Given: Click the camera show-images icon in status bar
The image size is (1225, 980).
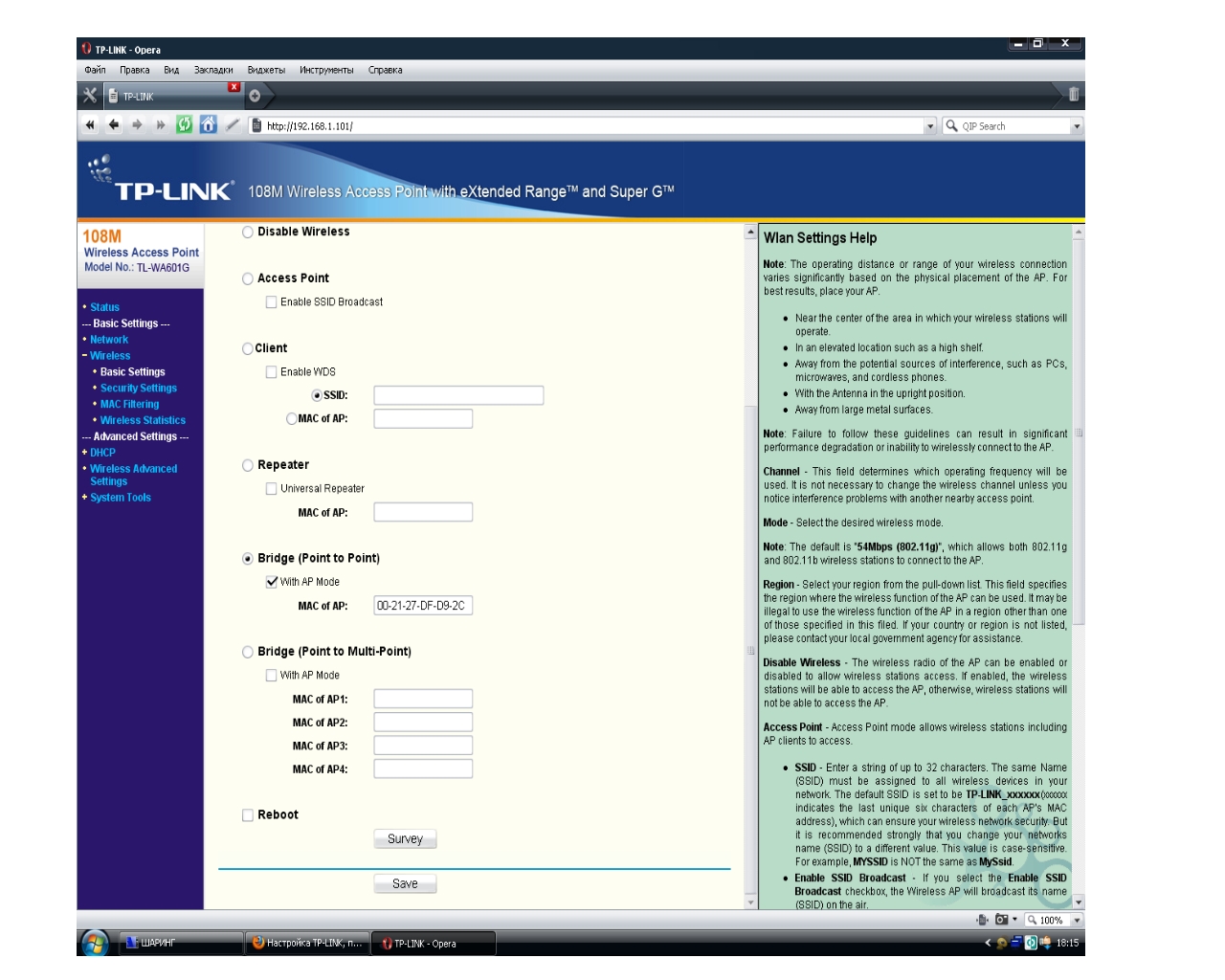Looking at the screenshot, I should pyautogui.click(x=1001, y=920).
